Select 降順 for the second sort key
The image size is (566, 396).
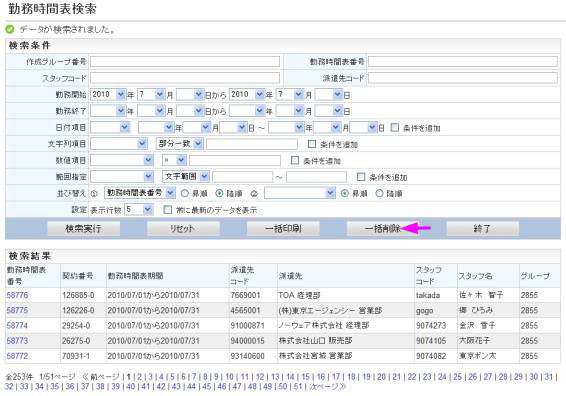[x=379, y=193]
